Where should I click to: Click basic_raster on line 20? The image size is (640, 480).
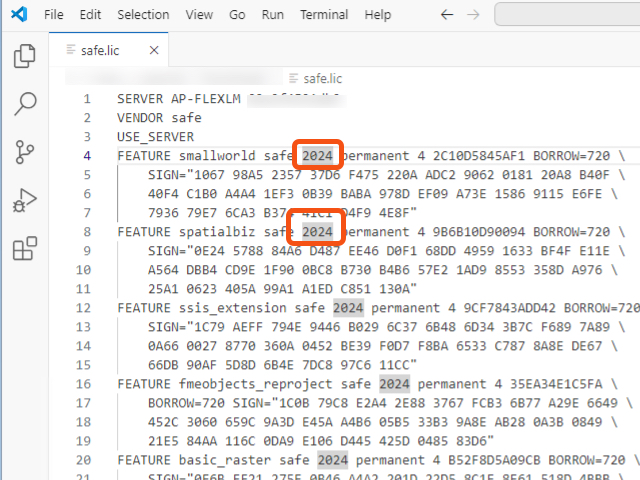(x=225, y=460)
